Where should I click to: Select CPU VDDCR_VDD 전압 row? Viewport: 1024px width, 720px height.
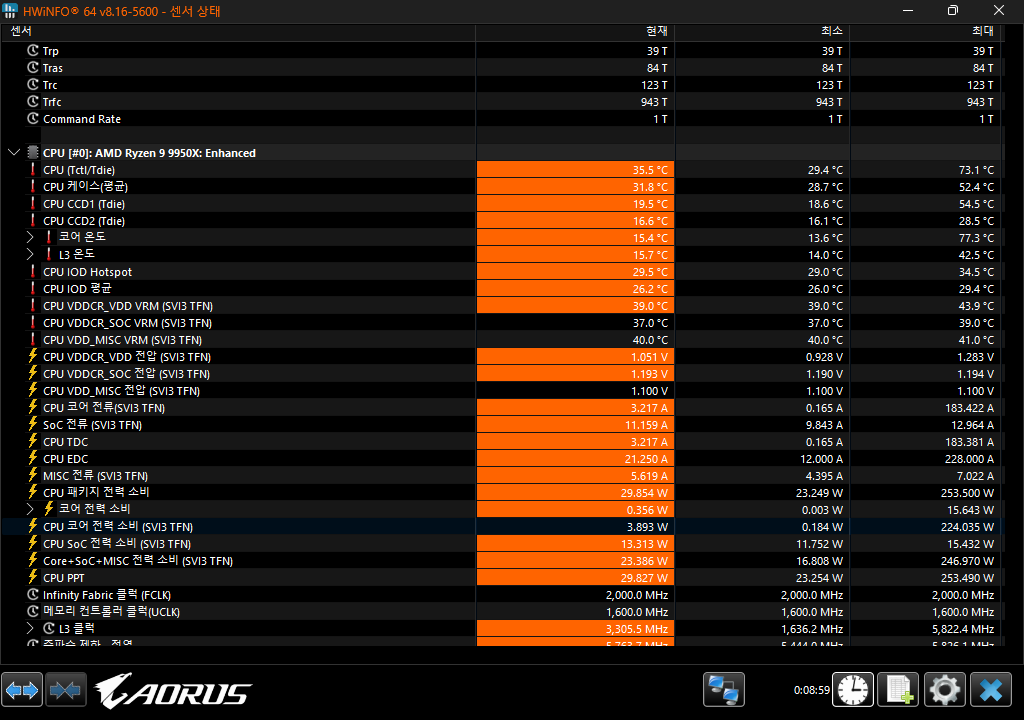[501, 356]
